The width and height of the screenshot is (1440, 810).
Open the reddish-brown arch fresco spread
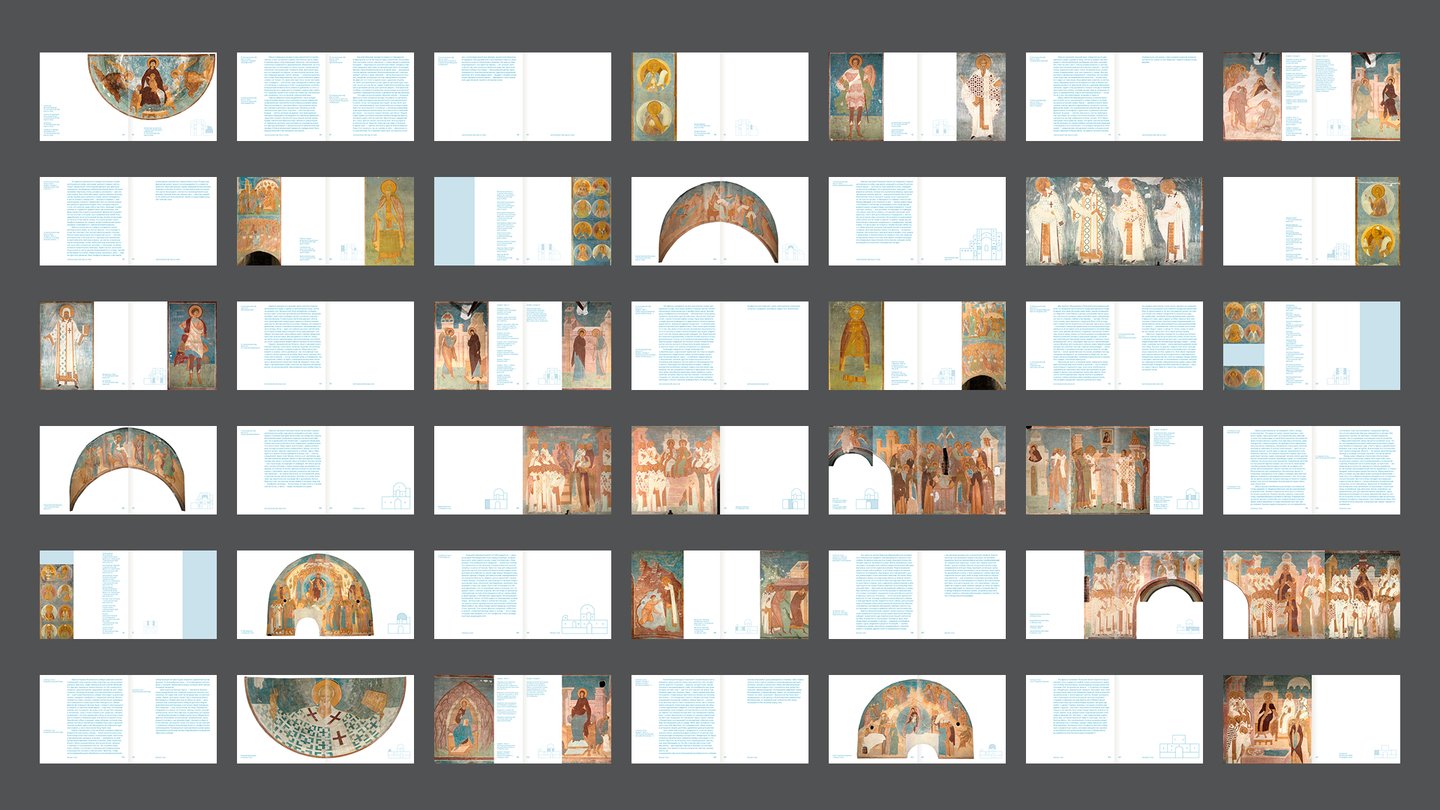[x=720, y=221]
